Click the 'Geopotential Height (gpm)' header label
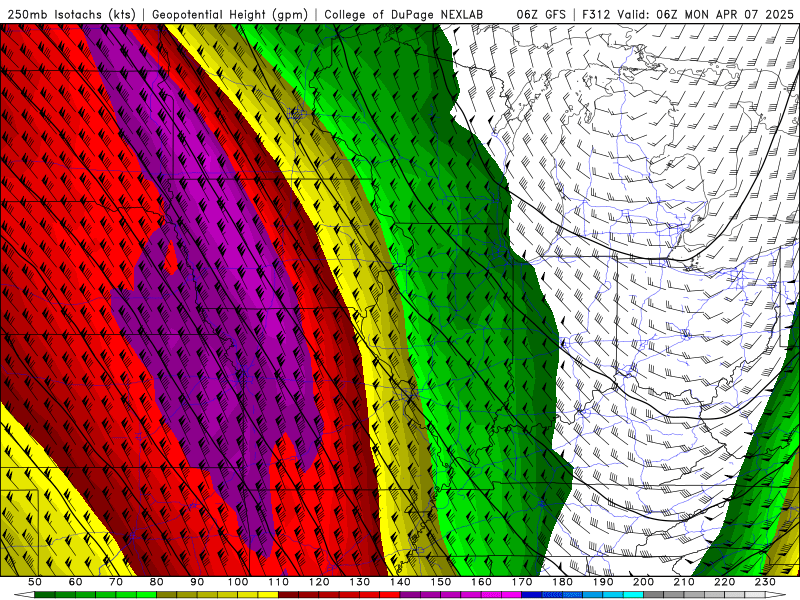 [x=230, y=14]
